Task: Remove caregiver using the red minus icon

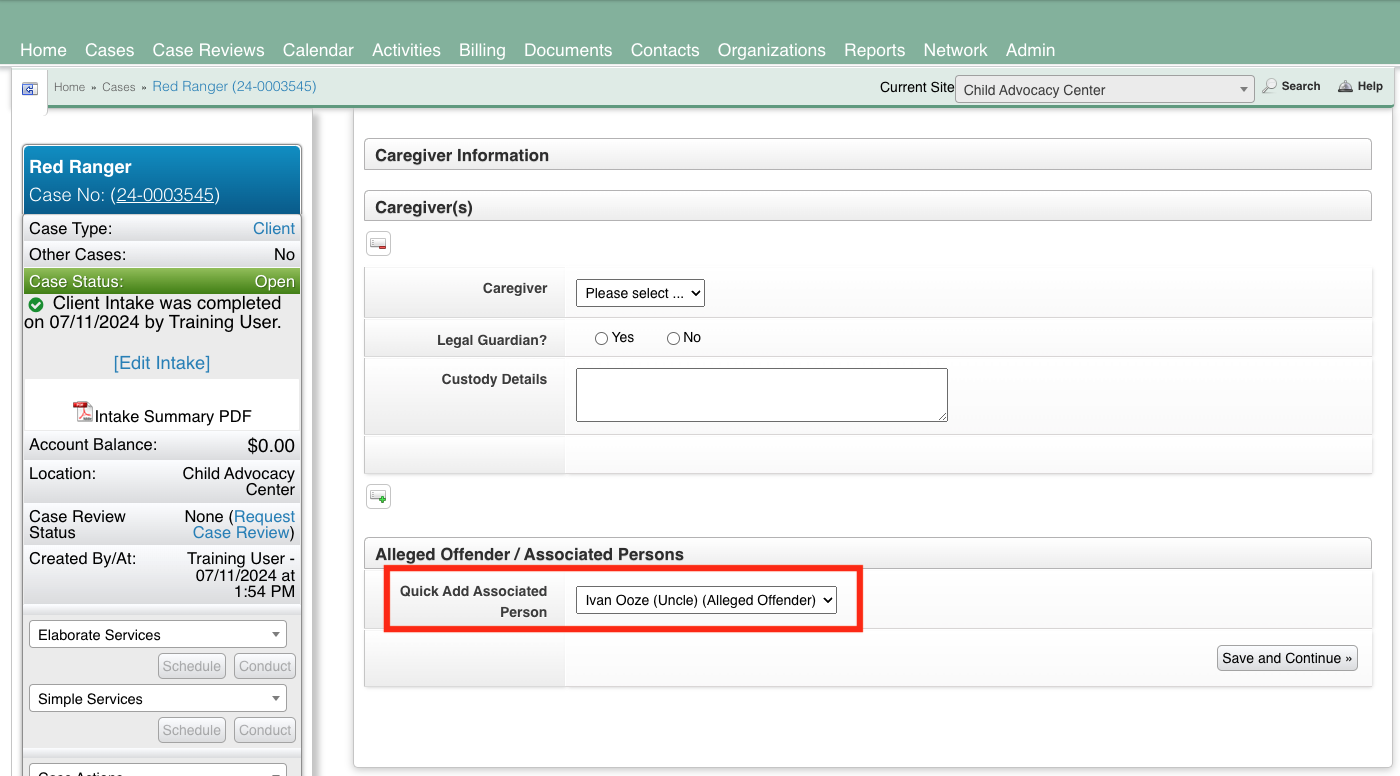Action: (x=378, y=243)
